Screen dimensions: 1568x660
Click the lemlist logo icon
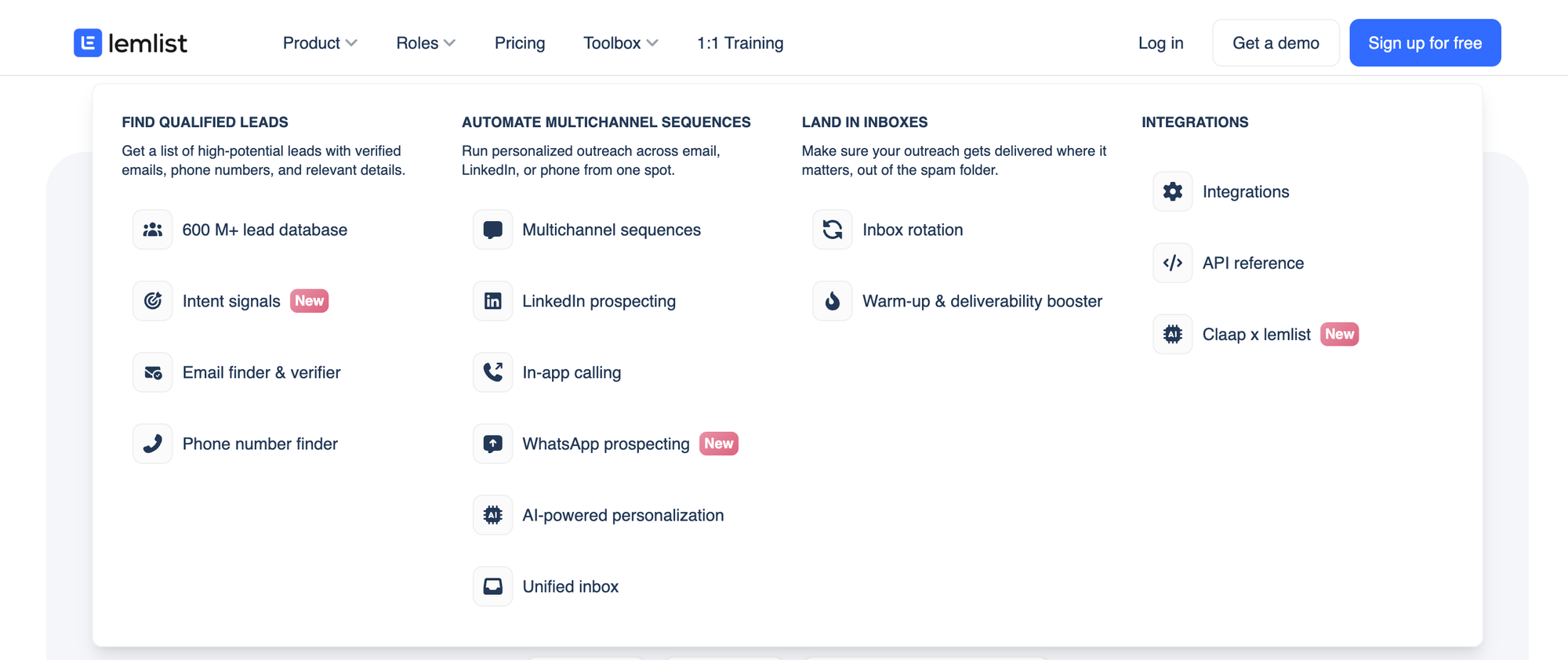tap(88, 43)
